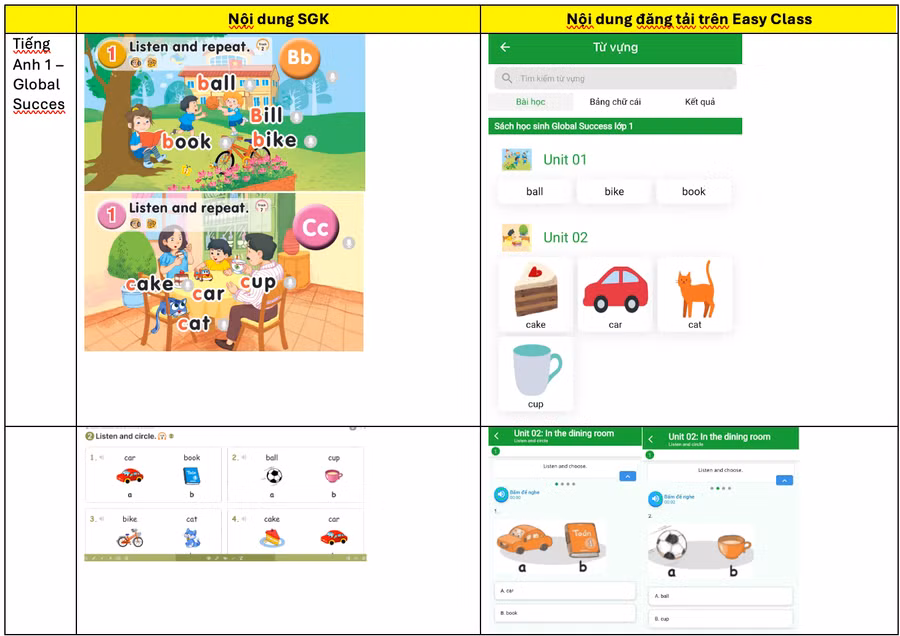Click the search box Tìm kiếm từ vựng
Screen dimensions: 900x636
click(x=615, y=78)
